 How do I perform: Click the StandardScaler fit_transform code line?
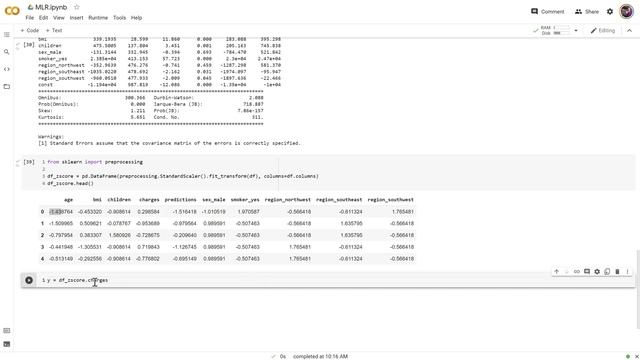tap(182, 176)
